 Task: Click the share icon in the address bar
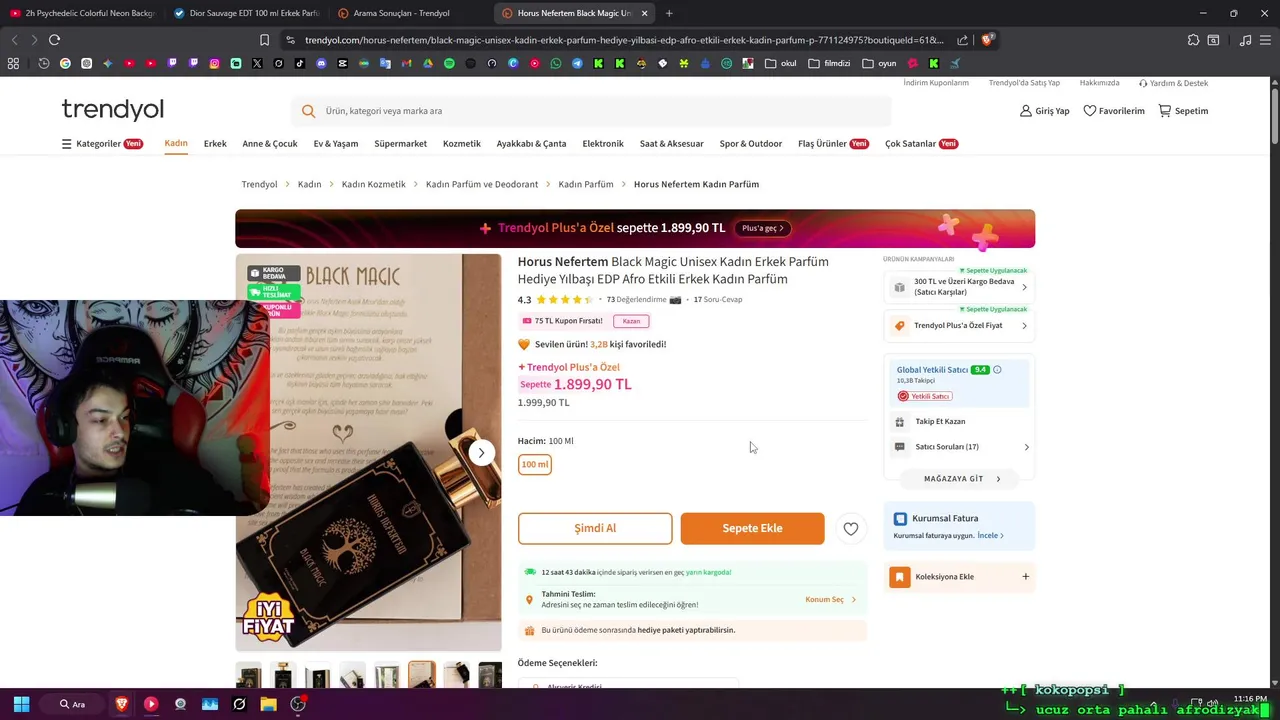962,40
